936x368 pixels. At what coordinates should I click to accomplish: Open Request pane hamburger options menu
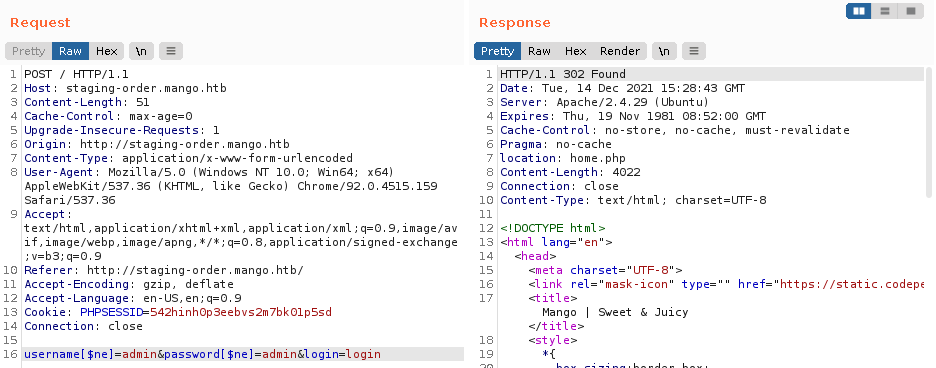point(171,51)
